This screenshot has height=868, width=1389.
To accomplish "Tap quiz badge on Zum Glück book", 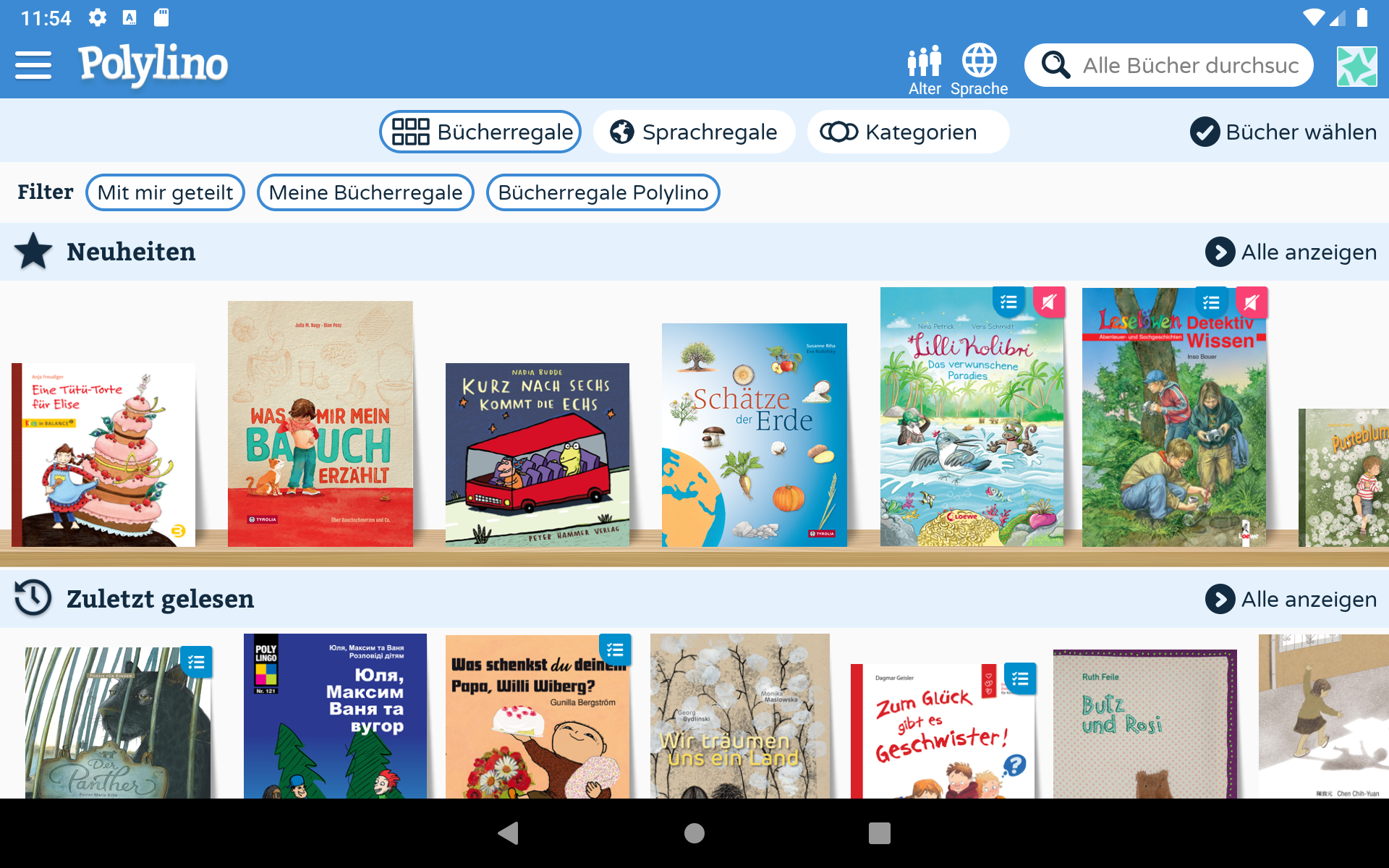I will pos(1020,678).
